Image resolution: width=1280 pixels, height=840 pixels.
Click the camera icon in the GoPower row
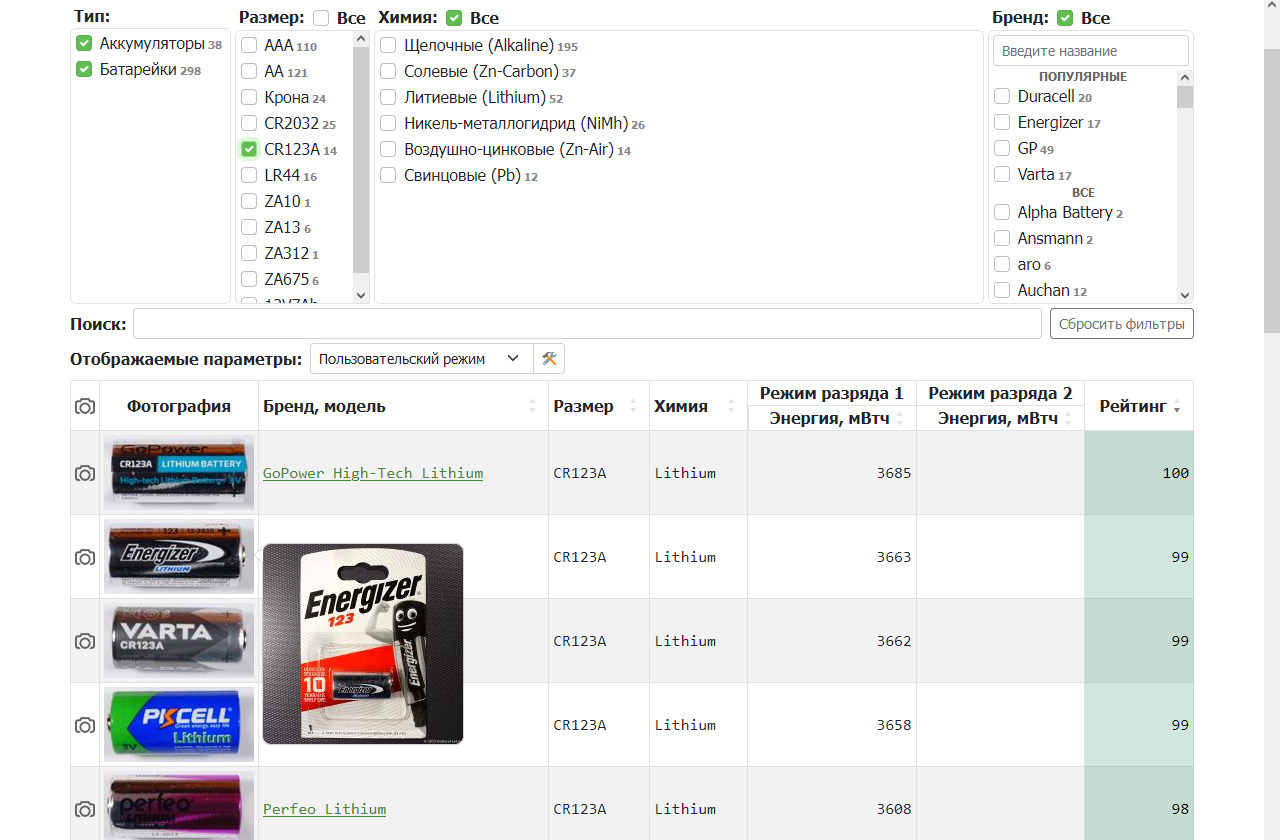click(85, 473)
